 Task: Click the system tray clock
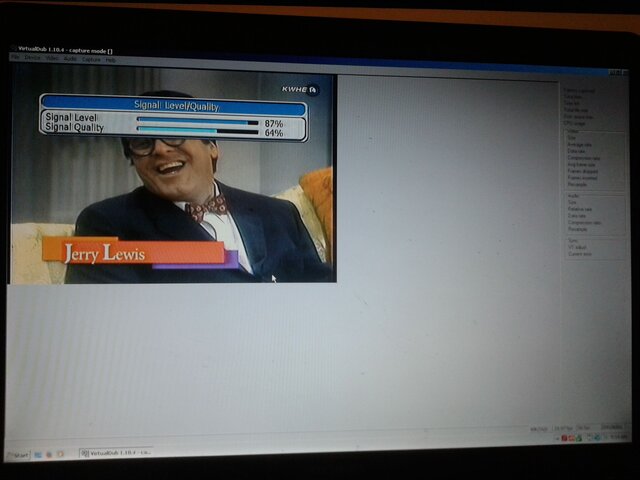click(x=620, y=437)
